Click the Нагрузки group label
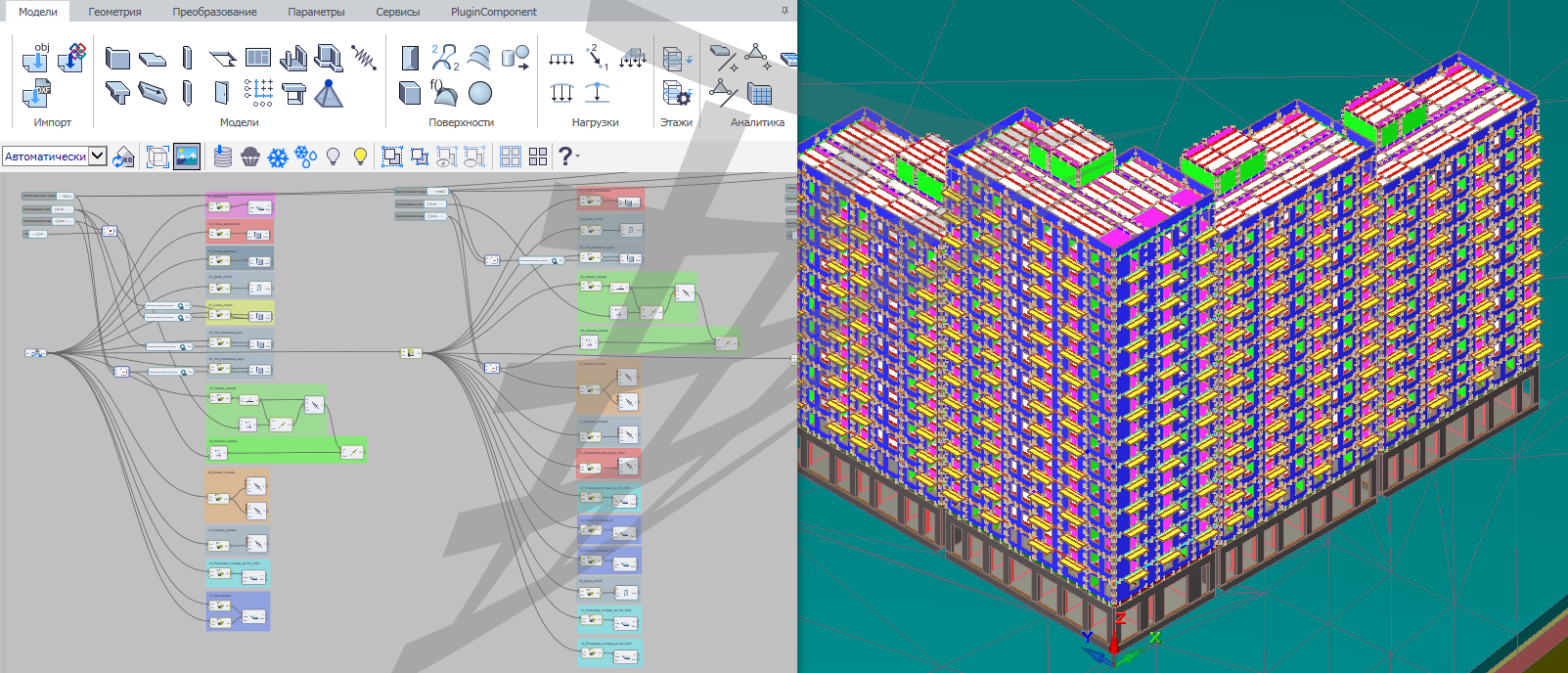Screen dimensions: 1568x673 coord(596,122)
